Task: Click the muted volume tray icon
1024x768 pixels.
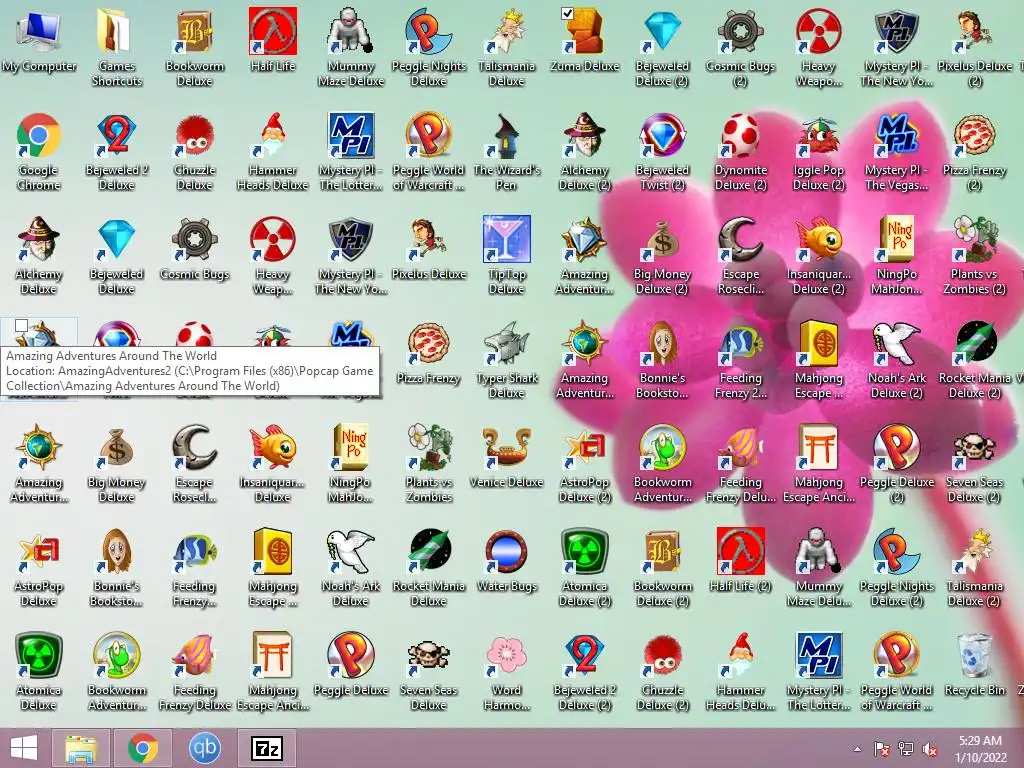Action: pyautogui.click(x=930, y=749)
